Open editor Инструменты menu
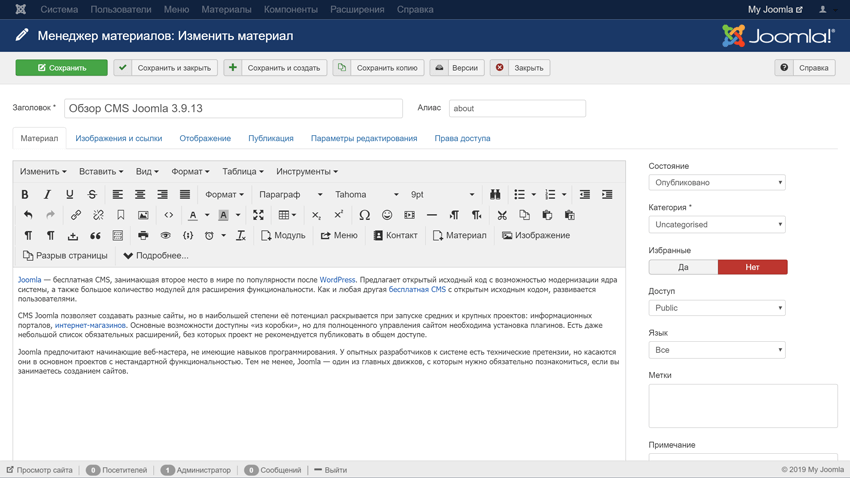This screenshot has width=850, height=478. pos(307,171)
